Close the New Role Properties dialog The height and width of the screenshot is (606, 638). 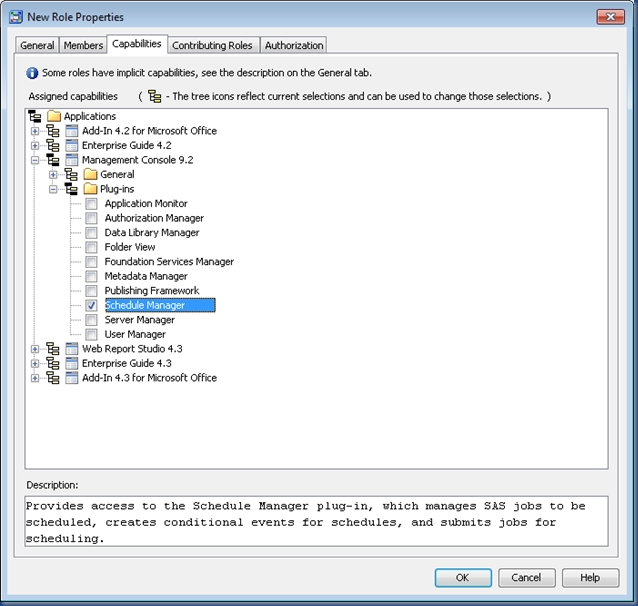click(610, 17)
